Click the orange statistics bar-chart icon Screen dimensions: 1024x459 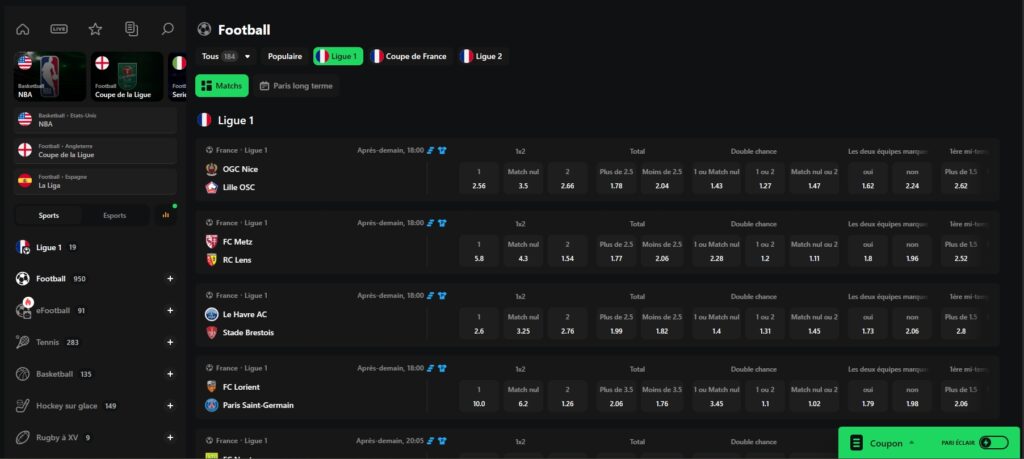[x=165, y=215]
